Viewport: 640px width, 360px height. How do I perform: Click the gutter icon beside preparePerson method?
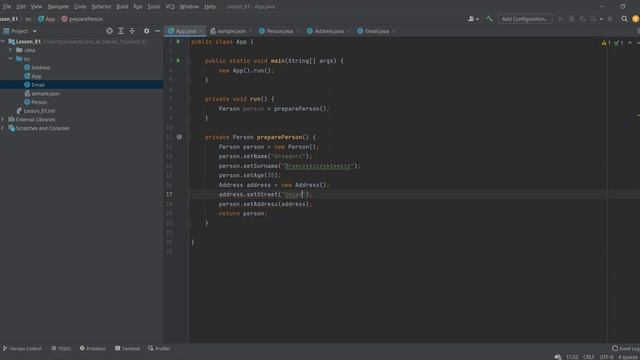pos(179,137)
